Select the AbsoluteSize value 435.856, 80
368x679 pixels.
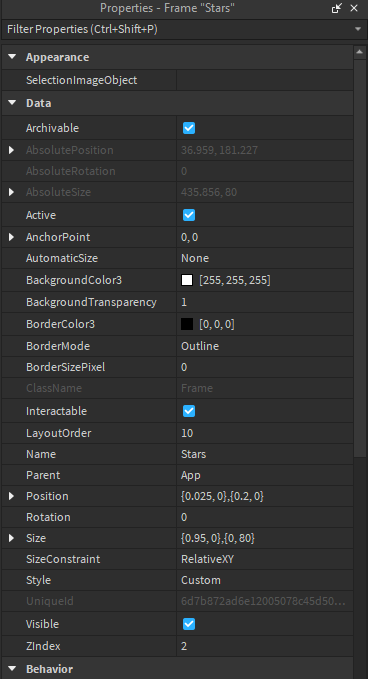point(209,192)
